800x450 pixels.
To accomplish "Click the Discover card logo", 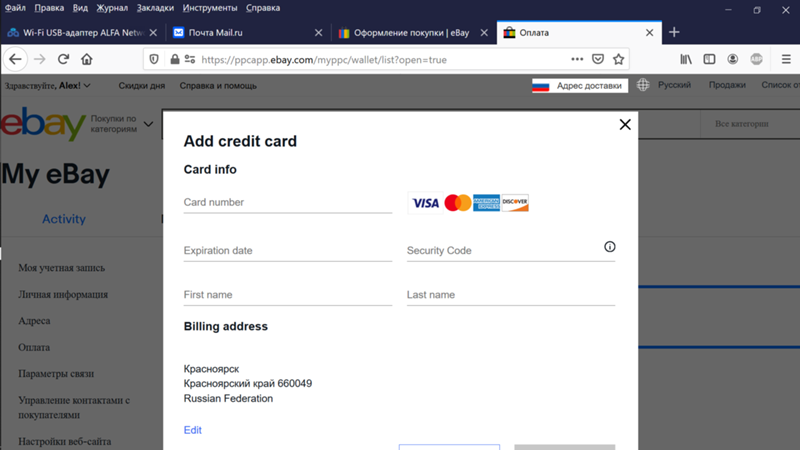I will click(x=515, y=203).
